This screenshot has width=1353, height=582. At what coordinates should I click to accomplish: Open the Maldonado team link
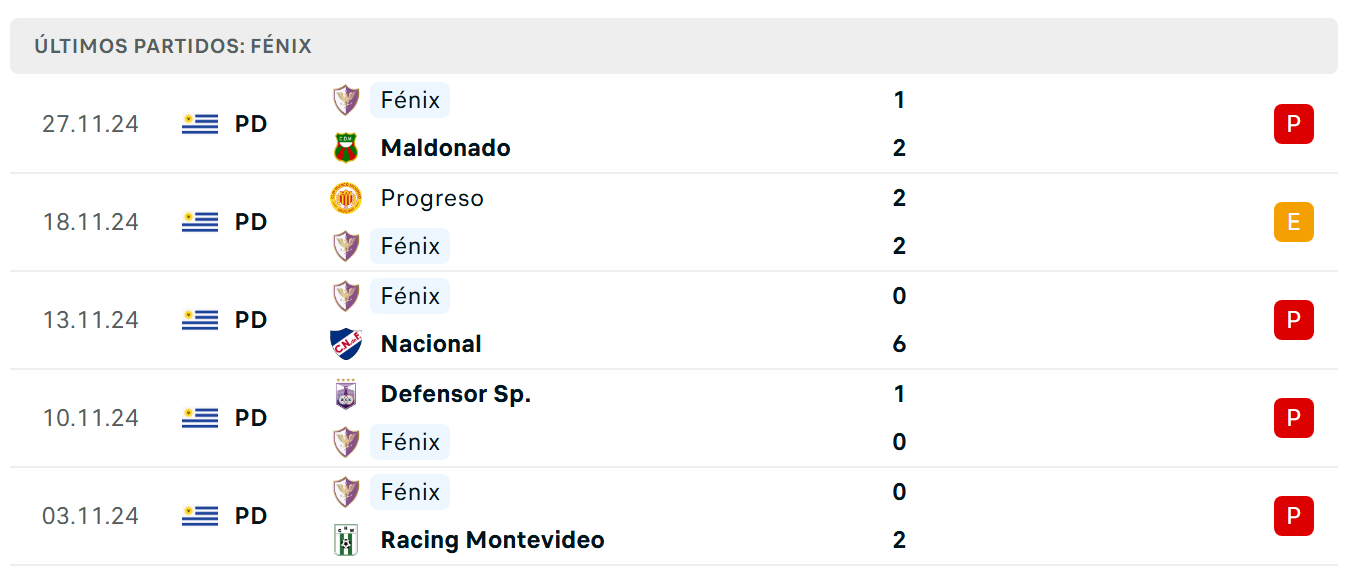pyautogui.click(x=446, y=148)
